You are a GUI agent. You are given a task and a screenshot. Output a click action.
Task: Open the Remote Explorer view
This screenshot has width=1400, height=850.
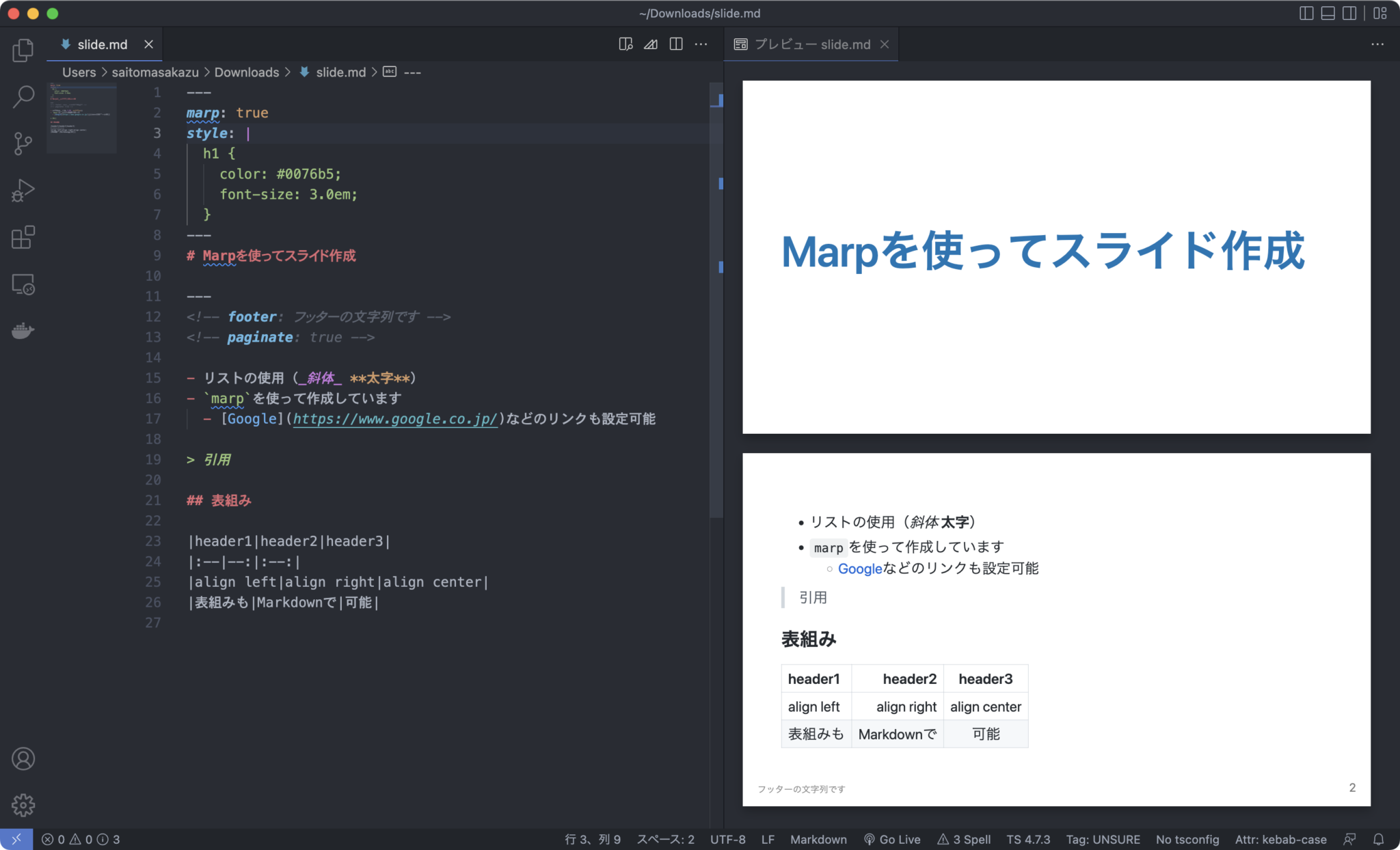coord(23,284)
